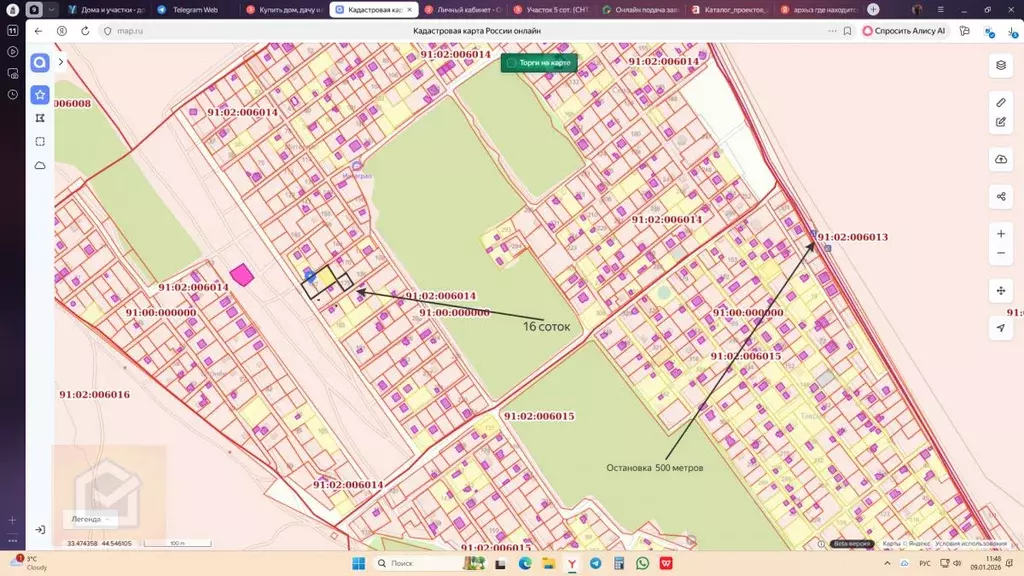The height and width of the screenshot is (576, 1024).
Task: Click the dashed selection icon in left sidebar
Action: 39,141
